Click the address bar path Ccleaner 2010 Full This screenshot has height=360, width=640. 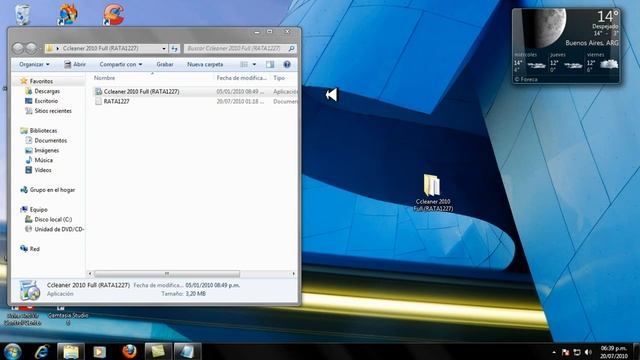click(x=100, y=49)
